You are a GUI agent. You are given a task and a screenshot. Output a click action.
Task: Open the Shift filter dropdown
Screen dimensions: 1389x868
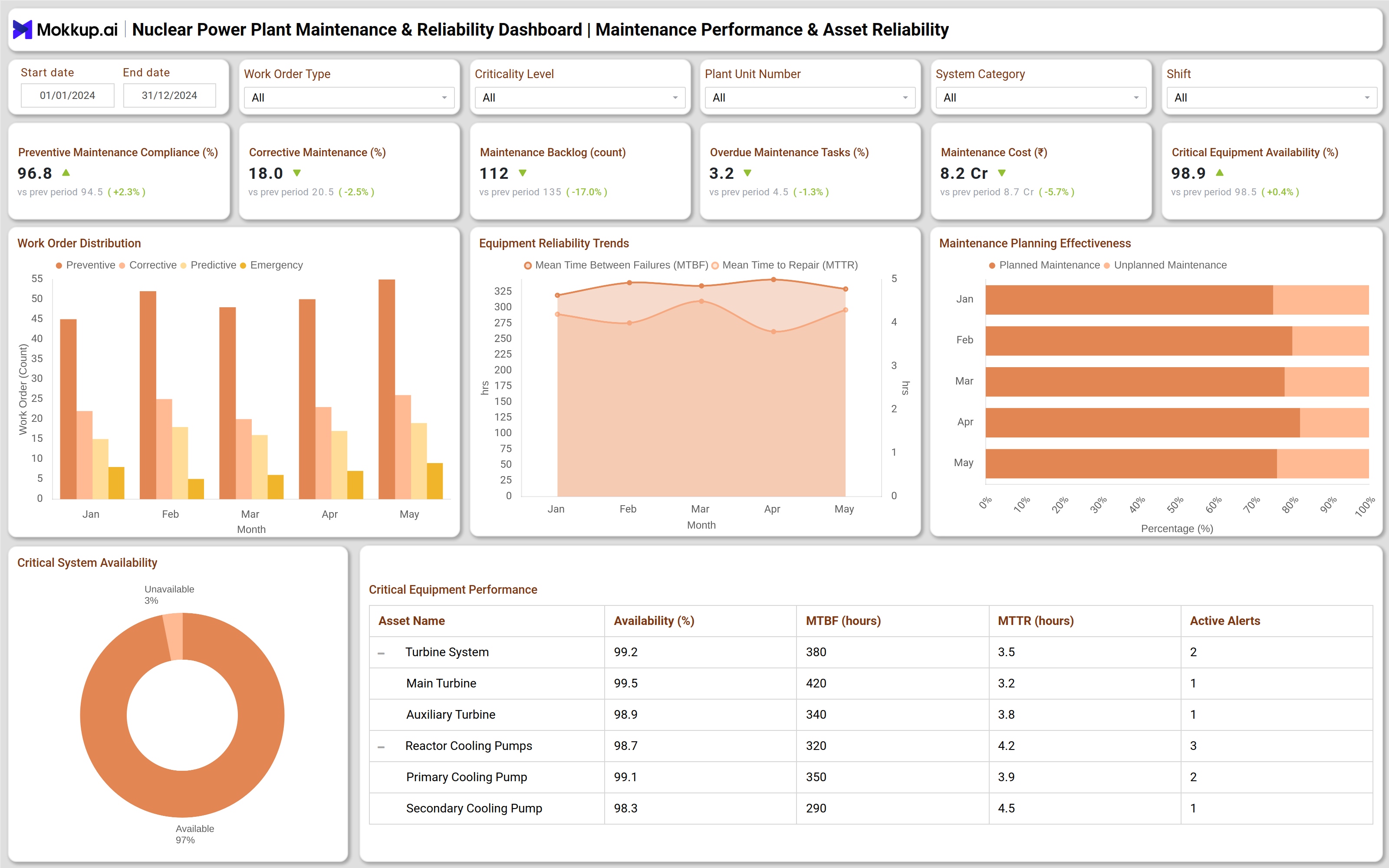[1271, 98]
